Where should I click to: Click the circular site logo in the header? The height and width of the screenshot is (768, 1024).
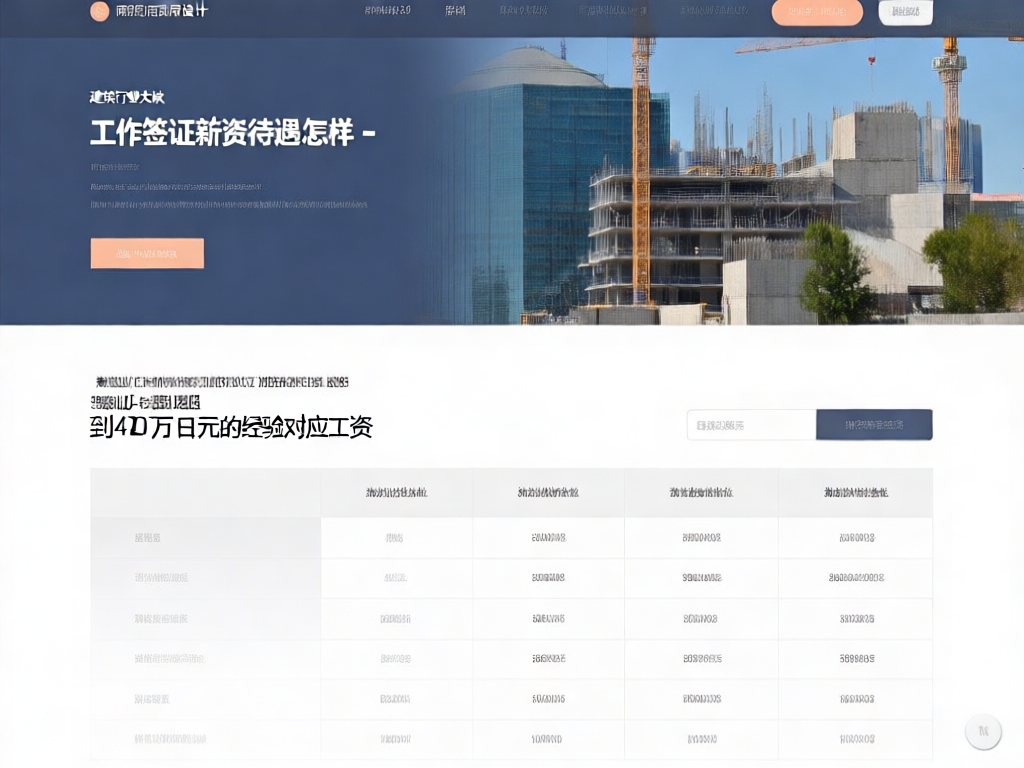click(x=98, y=13)
